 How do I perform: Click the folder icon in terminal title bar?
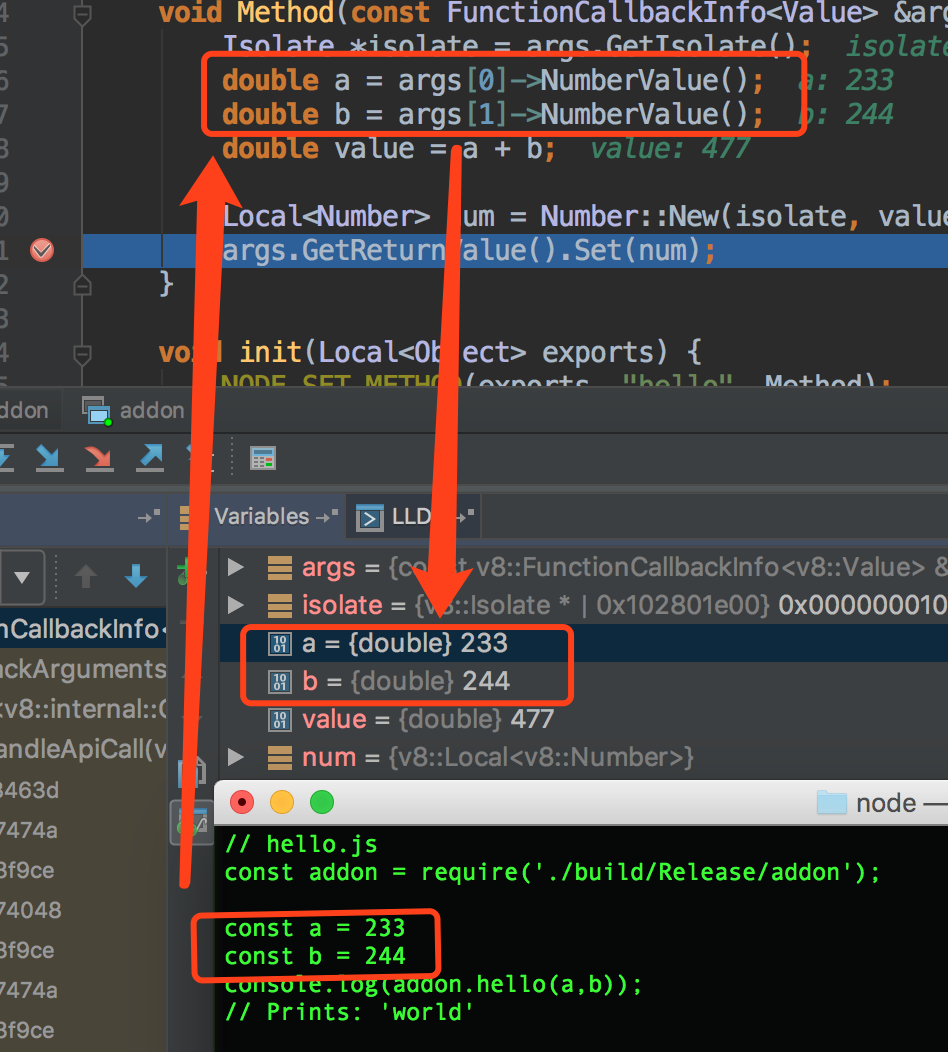(832, 802)
